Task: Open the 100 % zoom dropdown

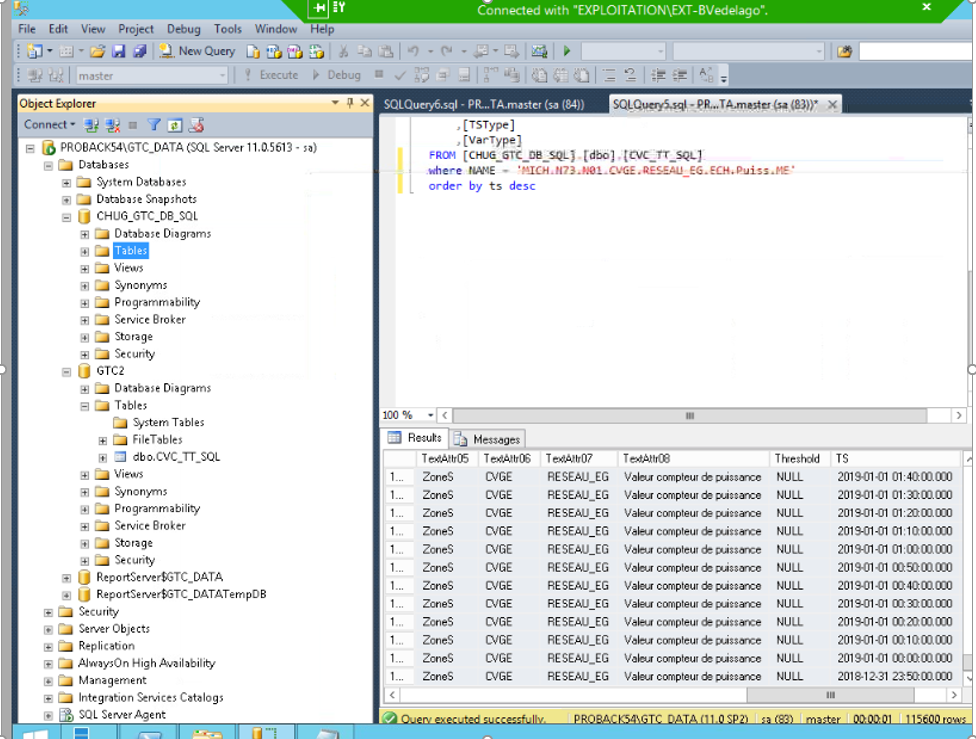Action: click(431, 415)
